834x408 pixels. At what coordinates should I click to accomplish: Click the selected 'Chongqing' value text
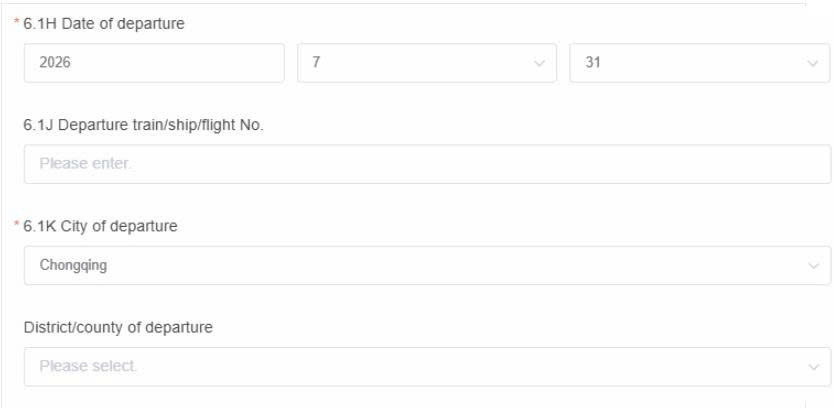(68, 266)
